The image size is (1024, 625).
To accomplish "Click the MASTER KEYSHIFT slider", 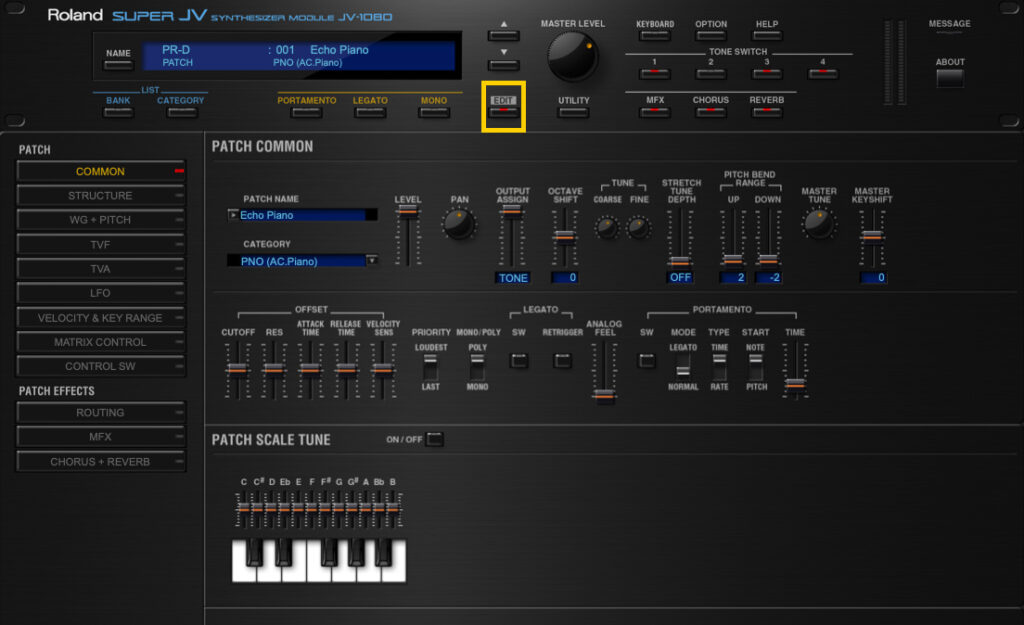I will tap(872, 238).
